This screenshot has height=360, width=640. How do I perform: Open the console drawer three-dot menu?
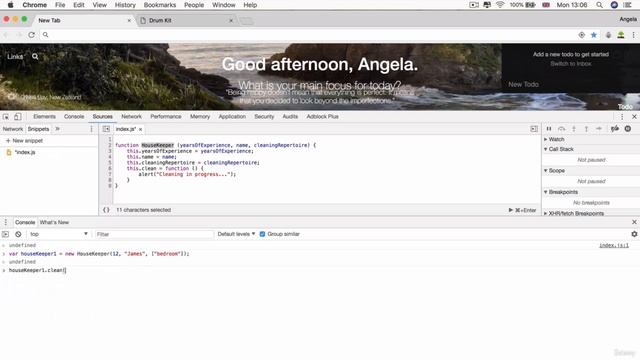coord(6,222)
